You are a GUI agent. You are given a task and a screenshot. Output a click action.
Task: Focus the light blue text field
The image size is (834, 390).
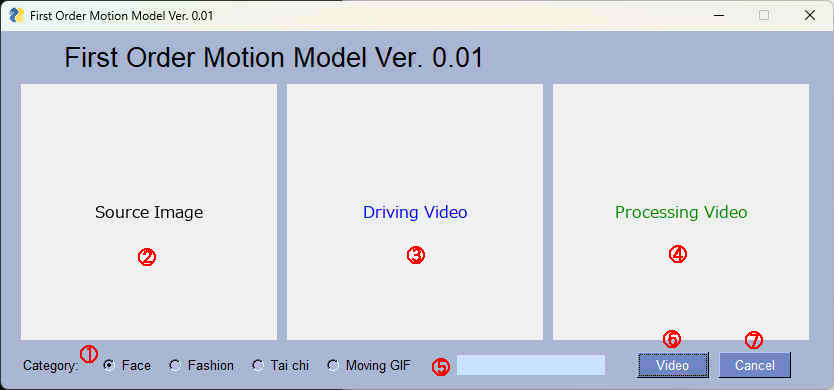531,365
